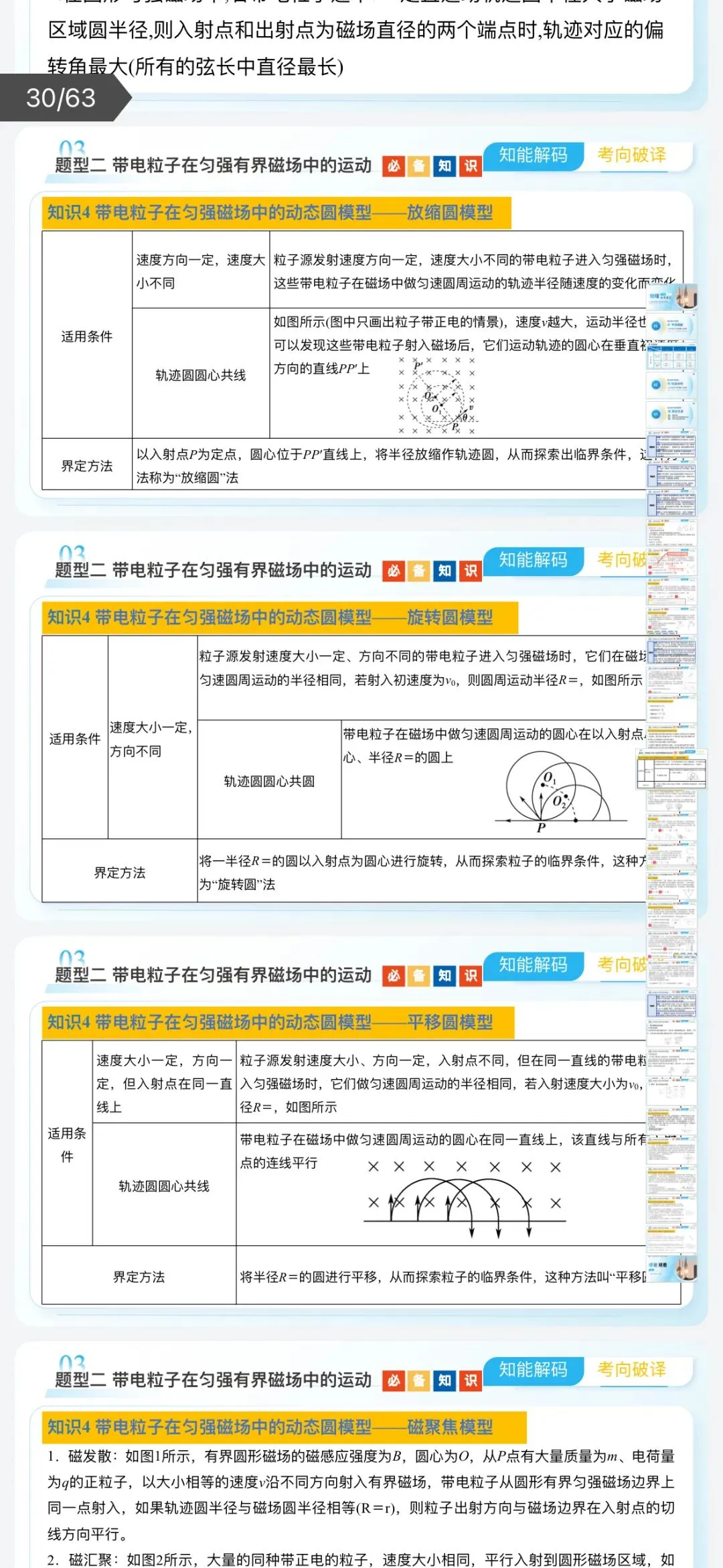Tap the 界定方法 cell in the 旋转圆模型 table
Viewport: 723px width, 1568px height.
coord(120,871)
